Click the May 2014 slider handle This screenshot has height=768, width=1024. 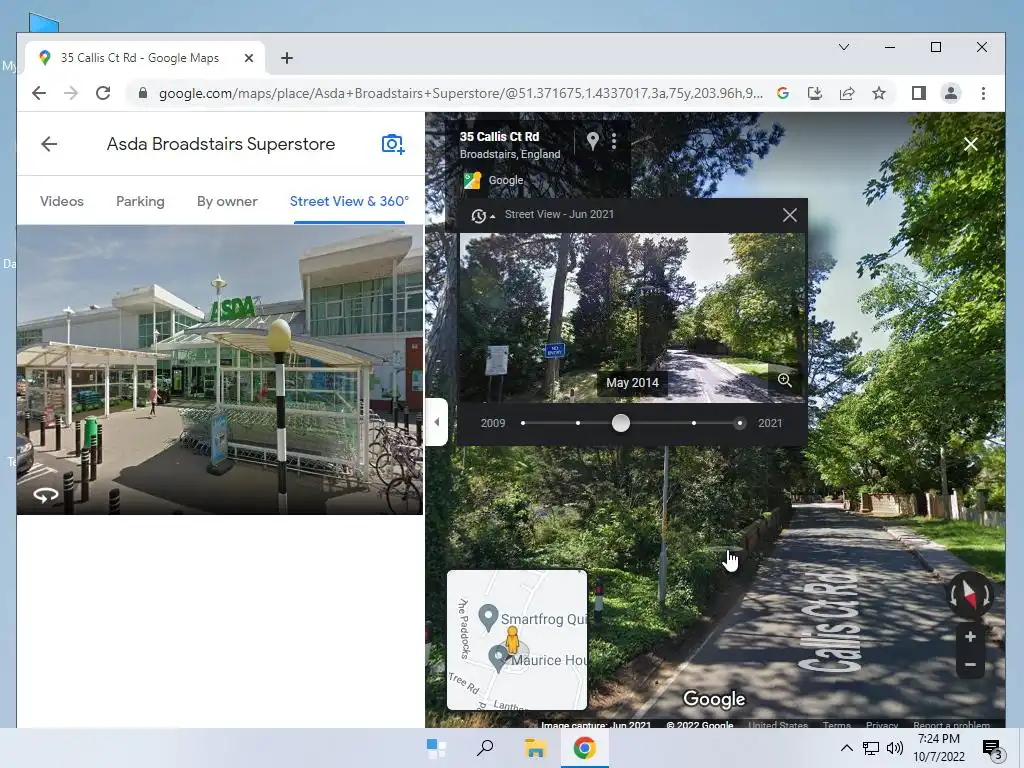tap(621, 423)
